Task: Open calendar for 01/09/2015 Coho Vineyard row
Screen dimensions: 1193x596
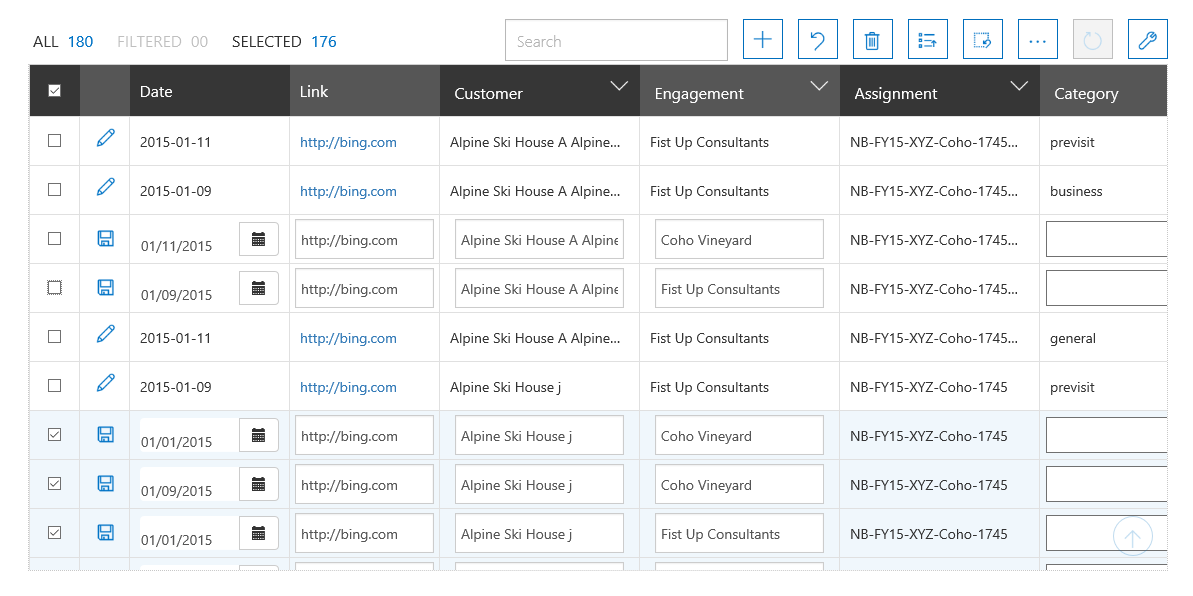Action: 259,483
